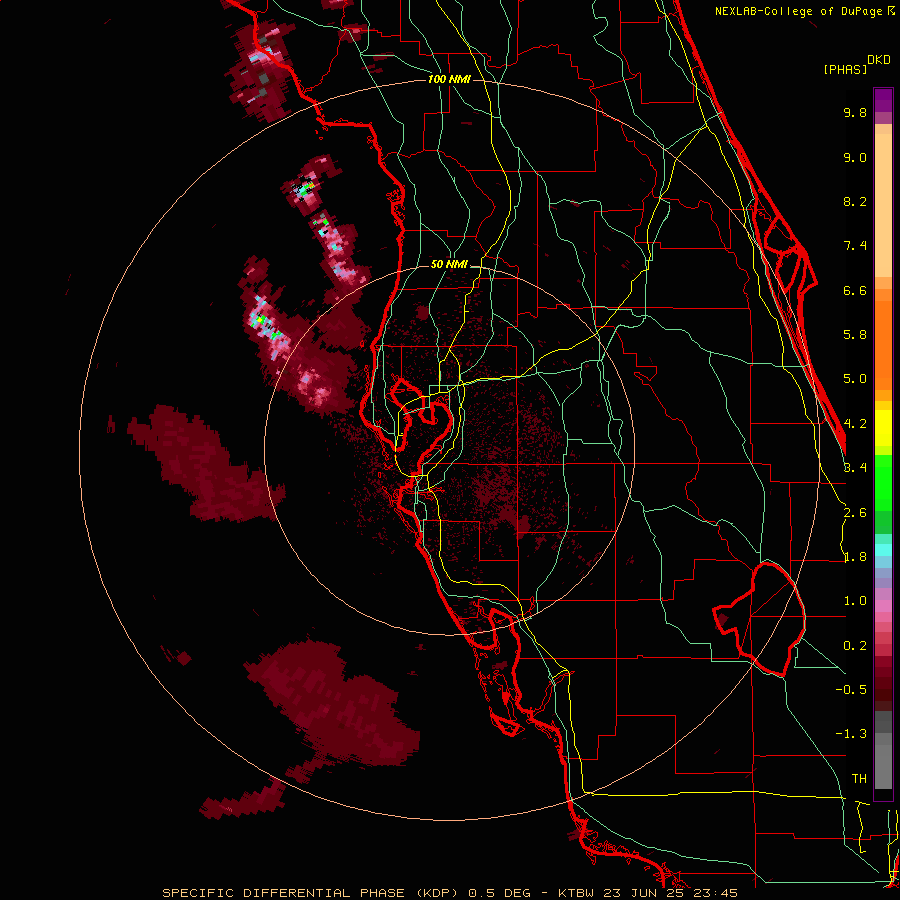Pick the bright green color bar segment
This screenshot has height=900, width=900.
coord(883,482)
